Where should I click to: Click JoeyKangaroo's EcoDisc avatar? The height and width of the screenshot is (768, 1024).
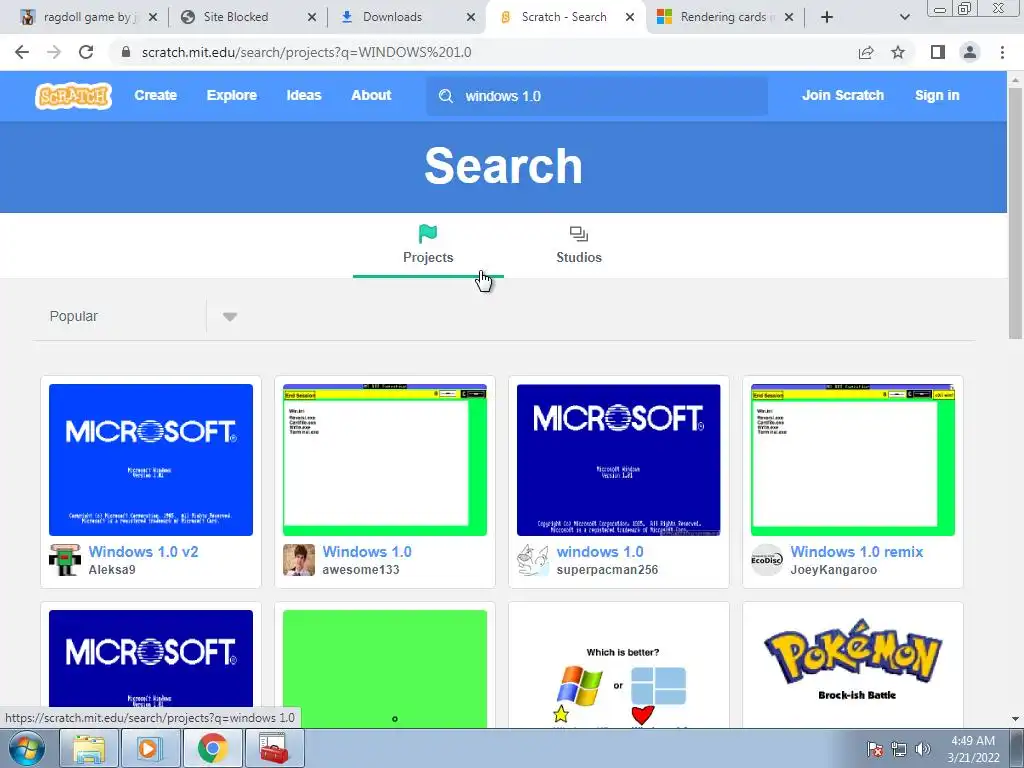[767, 560]
